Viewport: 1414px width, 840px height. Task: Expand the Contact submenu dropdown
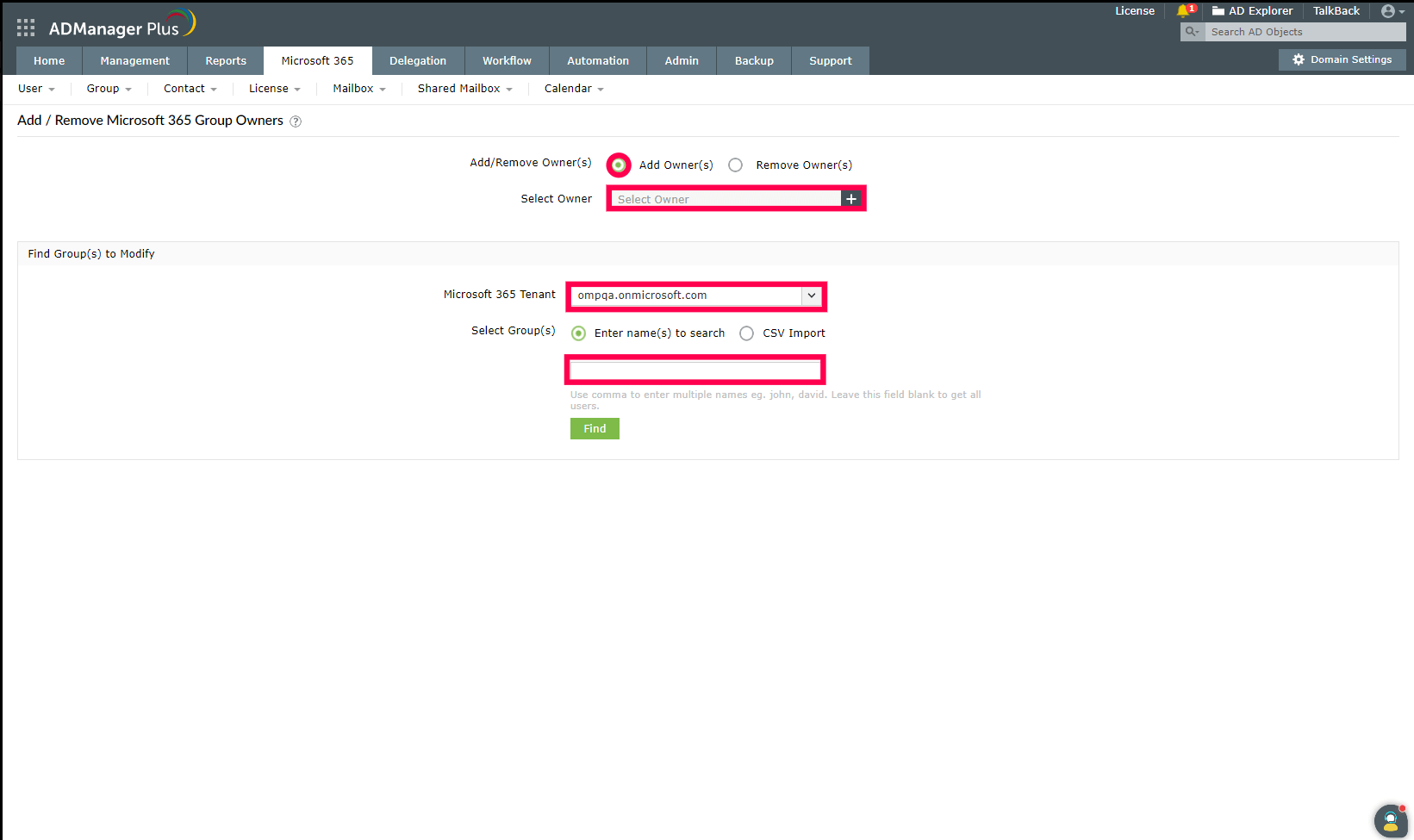[x=190, y=89]
